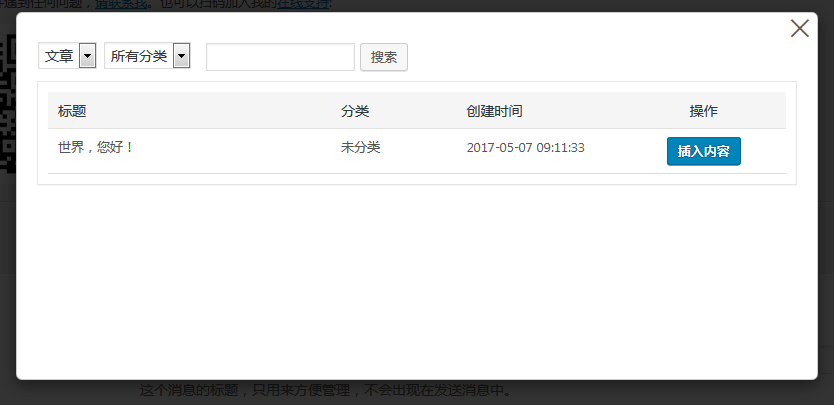This screenshot has width=834, height=405.
Task: Select the 标题 column header
Action: [72, 111]
